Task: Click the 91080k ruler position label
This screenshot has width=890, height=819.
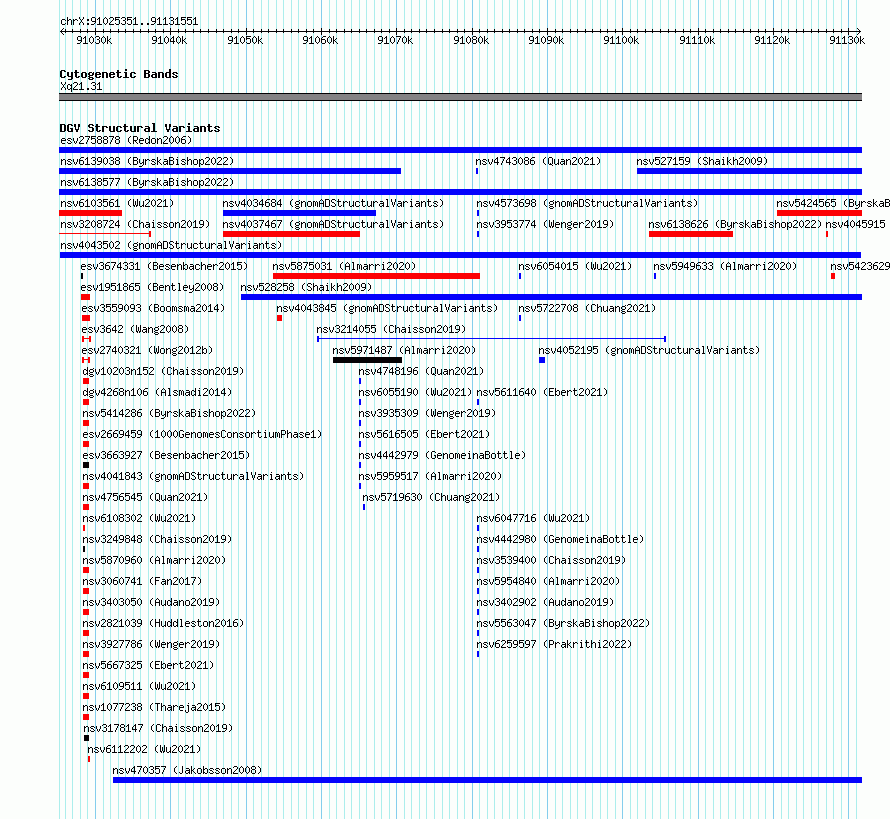Action: coord(471,40)
